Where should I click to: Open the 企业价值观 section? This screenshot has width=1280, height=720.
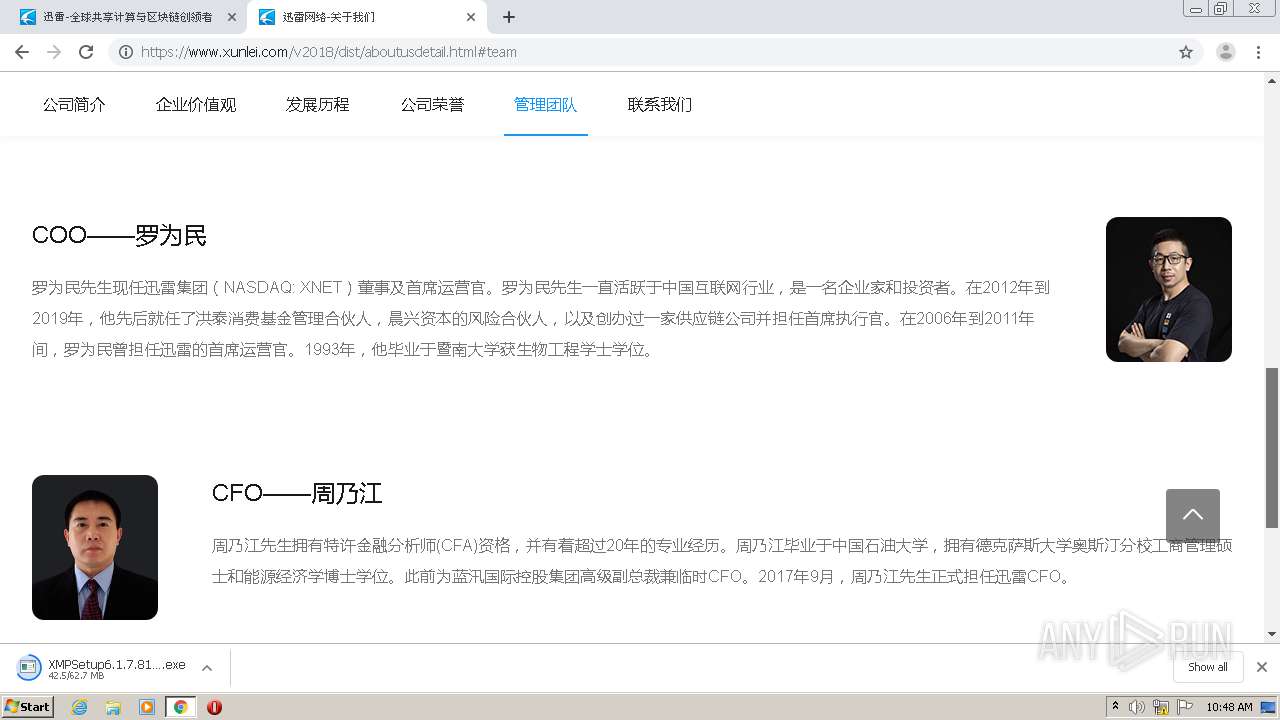[x=196, y=104]
